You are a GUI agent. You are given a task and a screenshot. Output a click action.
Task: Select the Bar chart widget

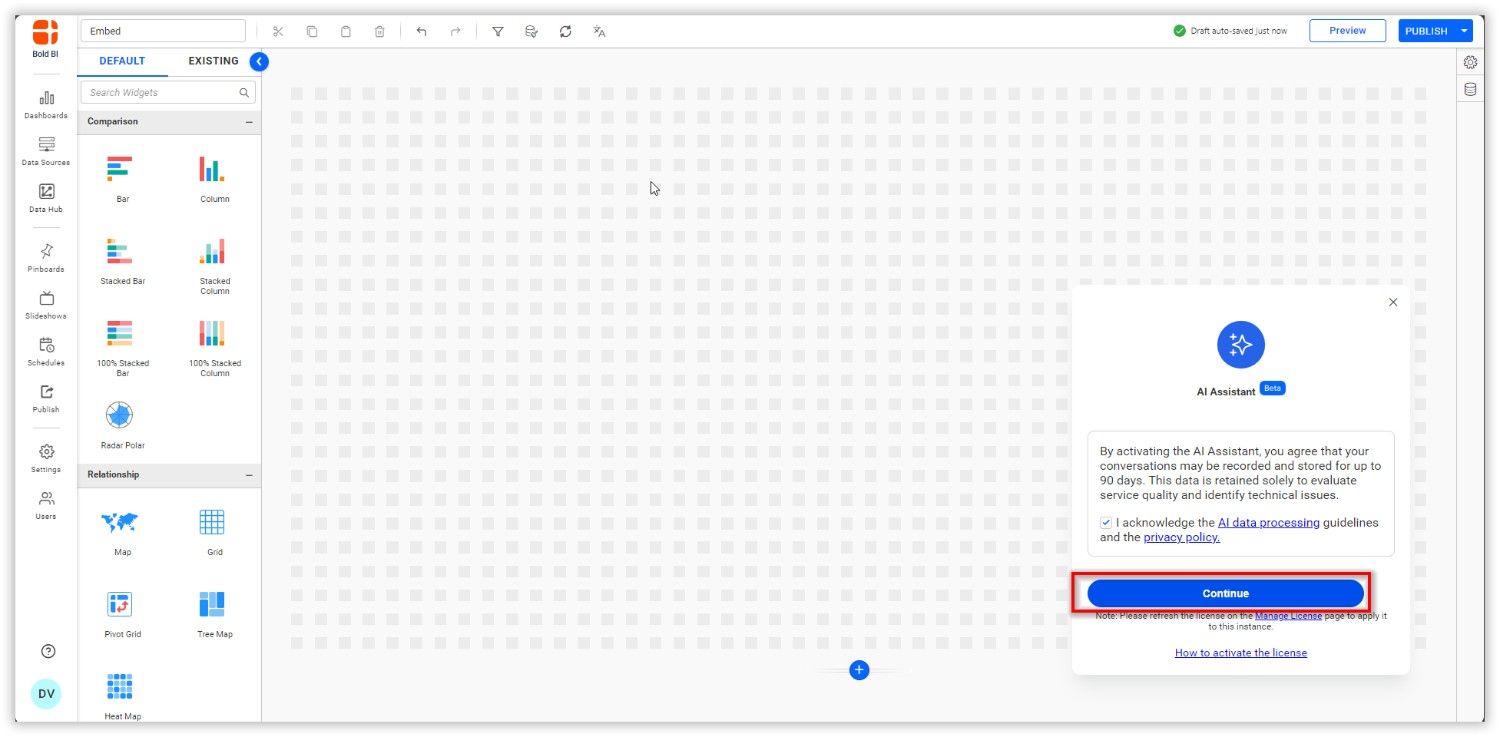coord(121,178)
